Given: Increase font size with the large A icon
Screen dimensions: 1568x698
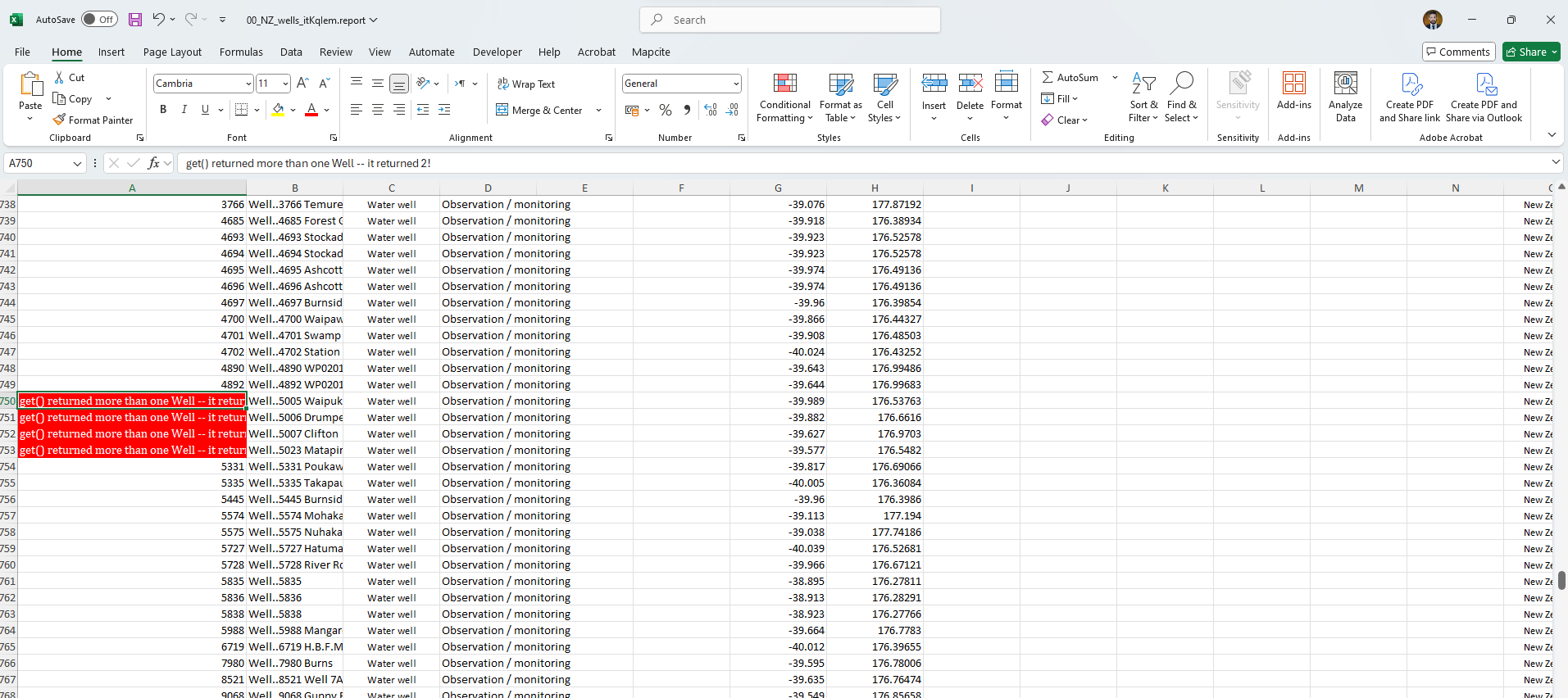Looking at the screenshot, I should pos(302,84).
